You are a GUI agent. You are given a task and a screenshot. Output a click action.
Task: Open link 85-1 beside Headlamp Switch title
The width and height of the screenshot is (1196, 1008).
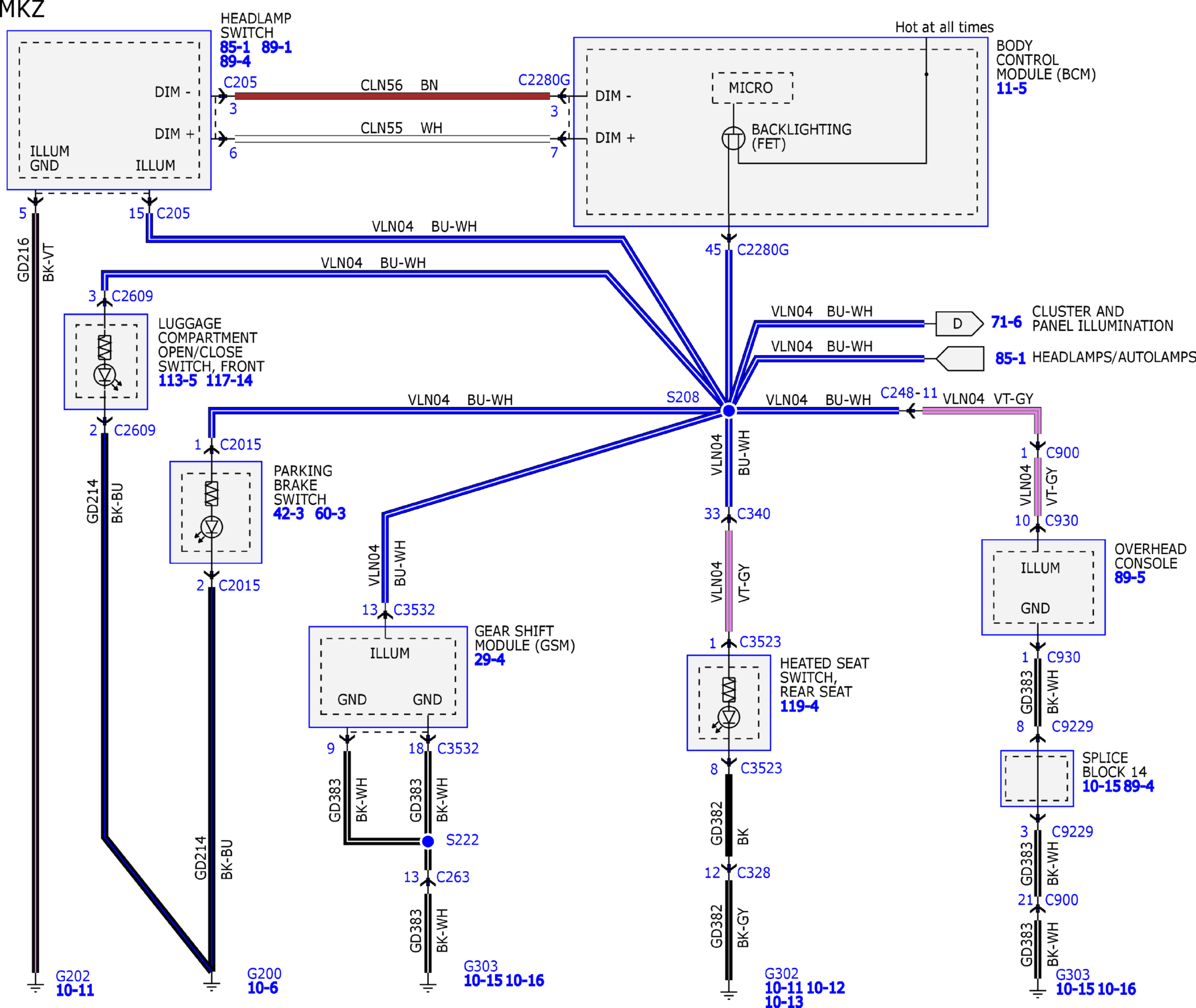(x=235, y=47)
